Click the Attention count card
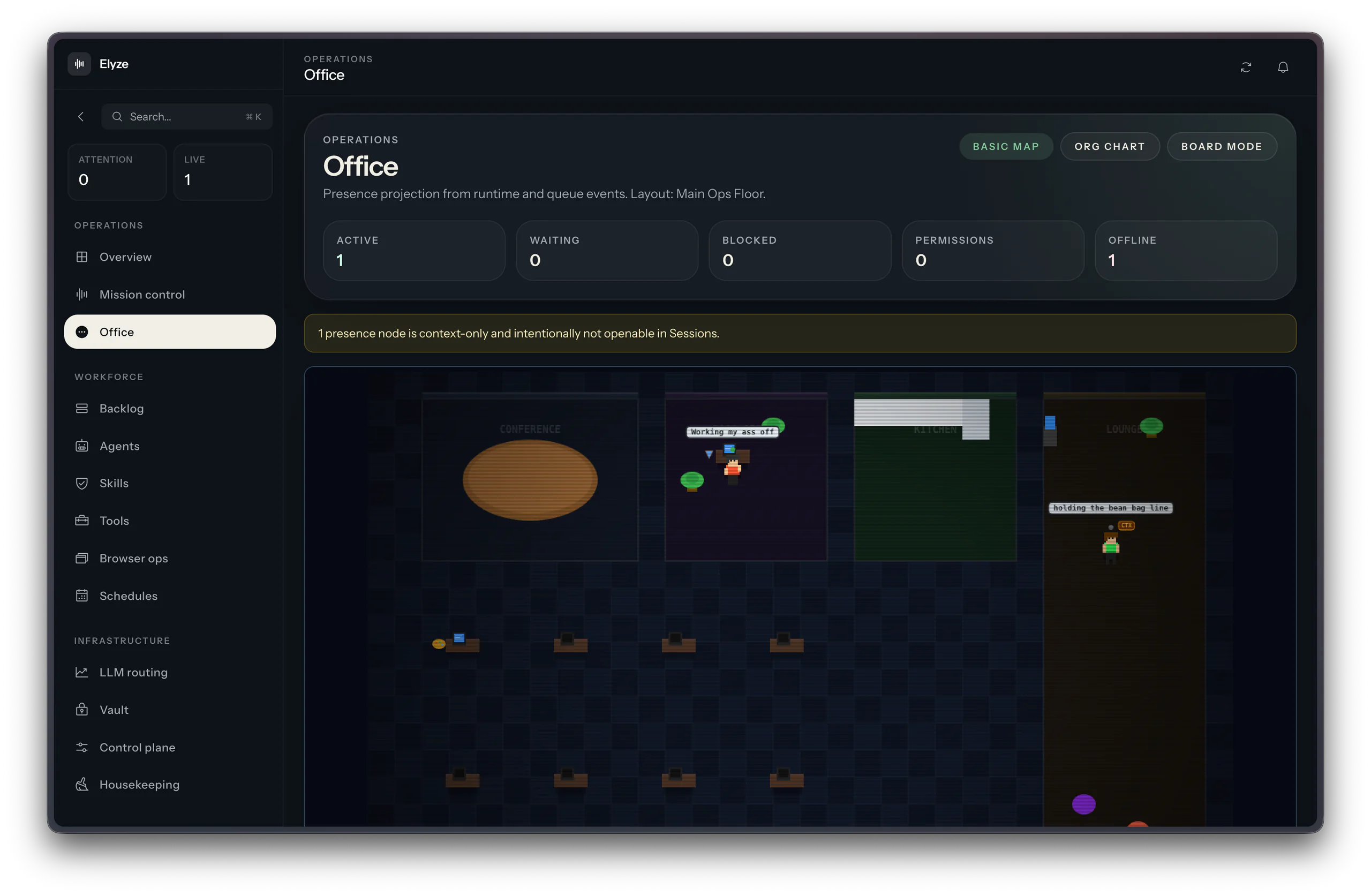Screen dimensions: 1371x896 point(117,172)
